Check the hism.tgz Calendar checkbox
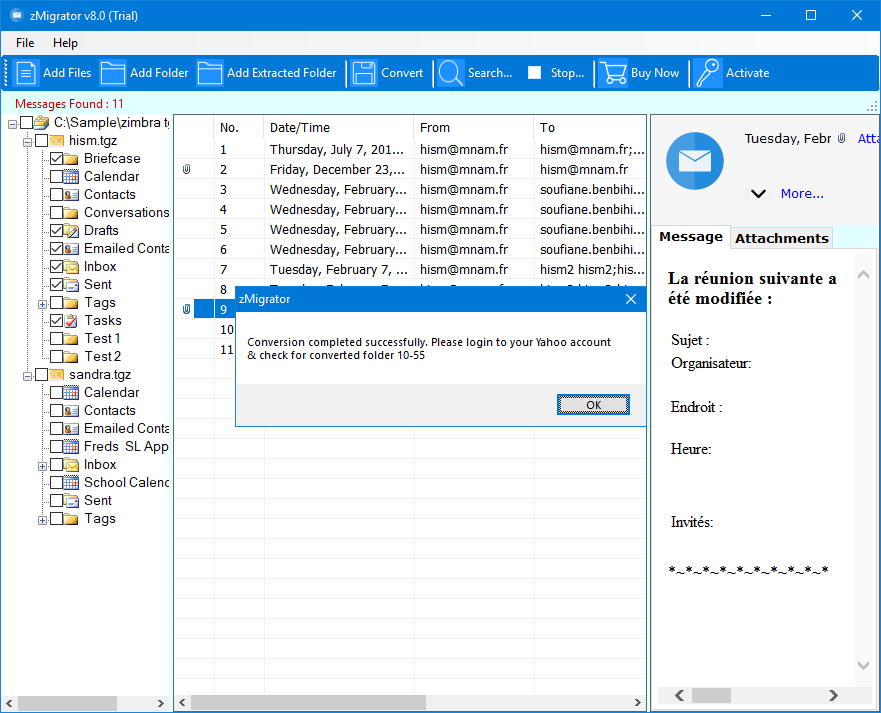This screenshot has width=881, height=713. [x=56, y=177]
